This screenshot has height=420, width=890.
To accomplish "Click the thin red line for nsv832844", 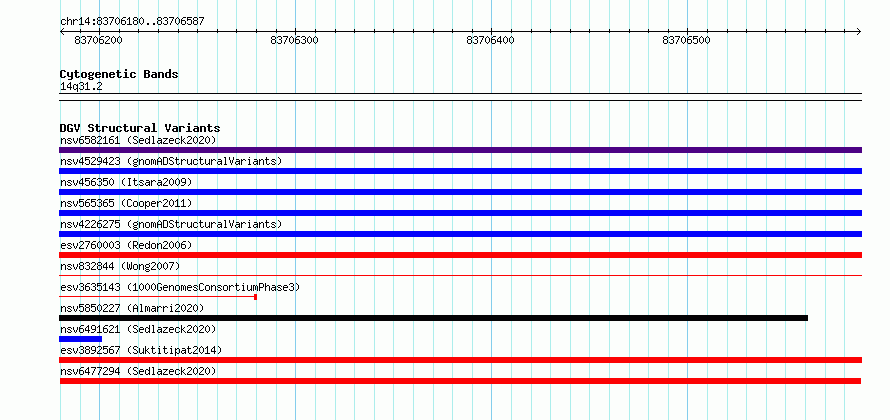I will [x=460, y=276].
